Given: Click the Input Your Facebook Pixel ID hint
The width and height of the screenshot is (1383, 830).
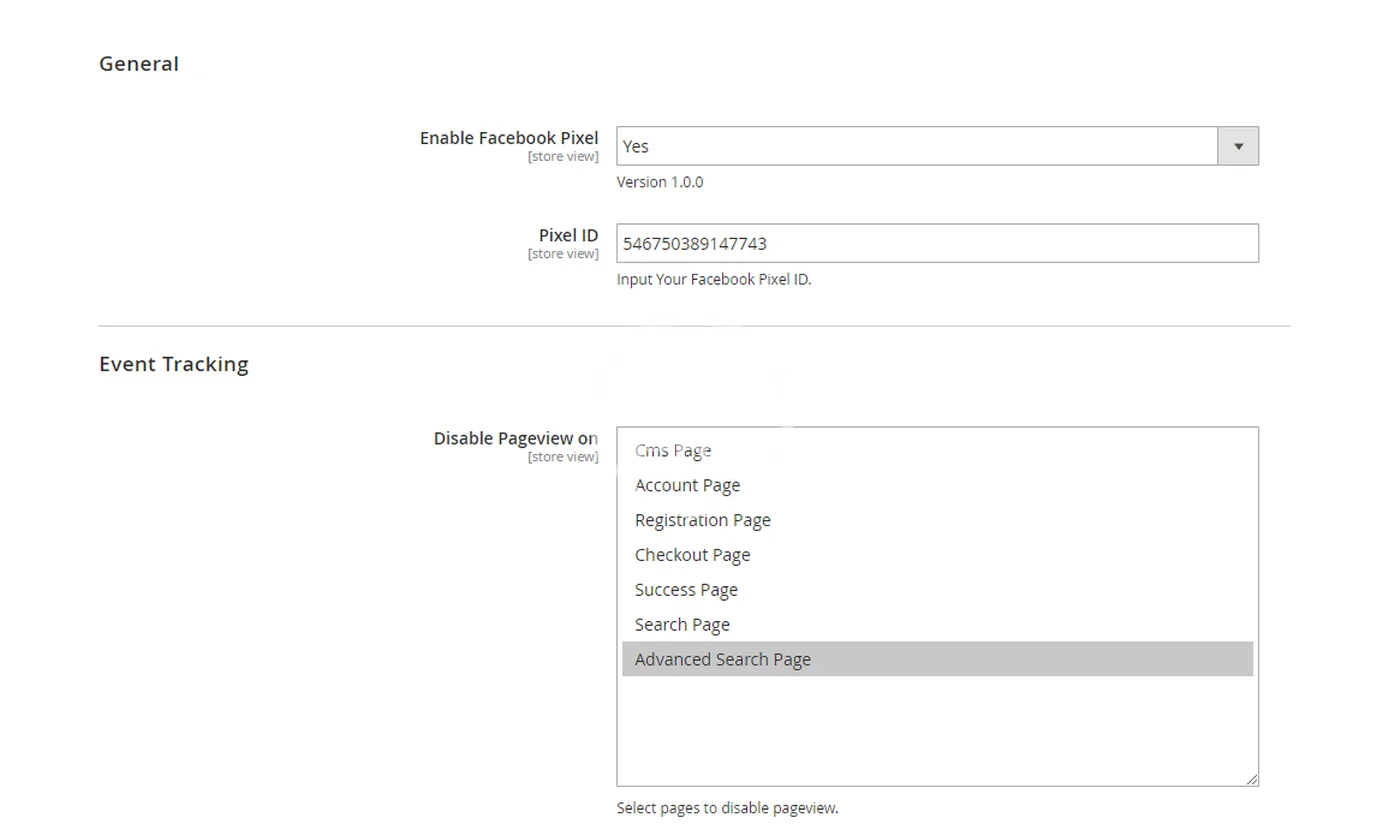Looking at the screenshot, I should click(713, 280).
